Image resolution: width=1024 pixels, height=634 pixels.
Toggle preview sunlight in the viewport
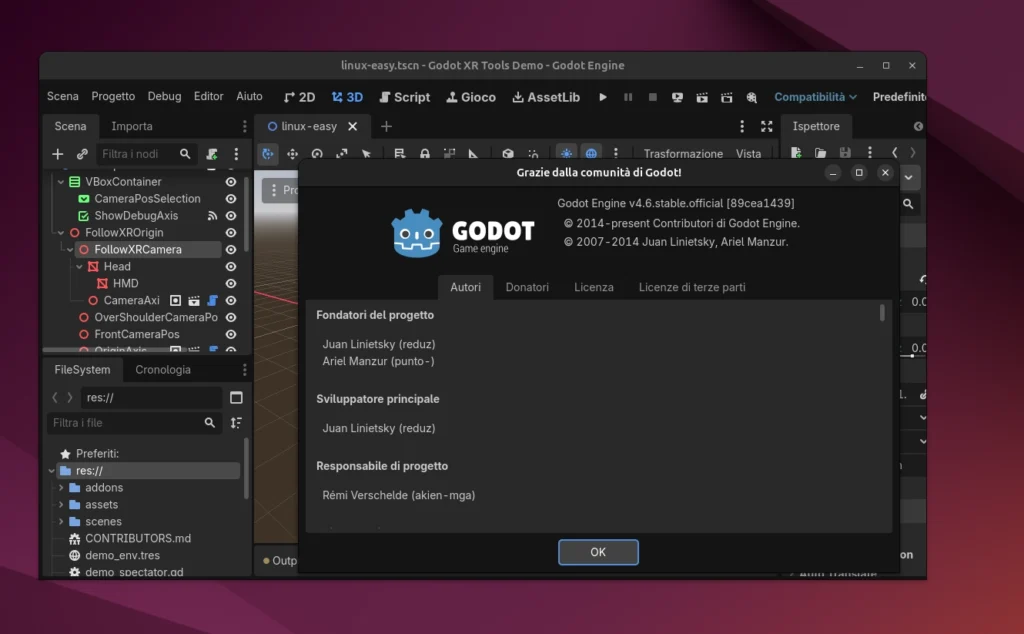(567, 153)
